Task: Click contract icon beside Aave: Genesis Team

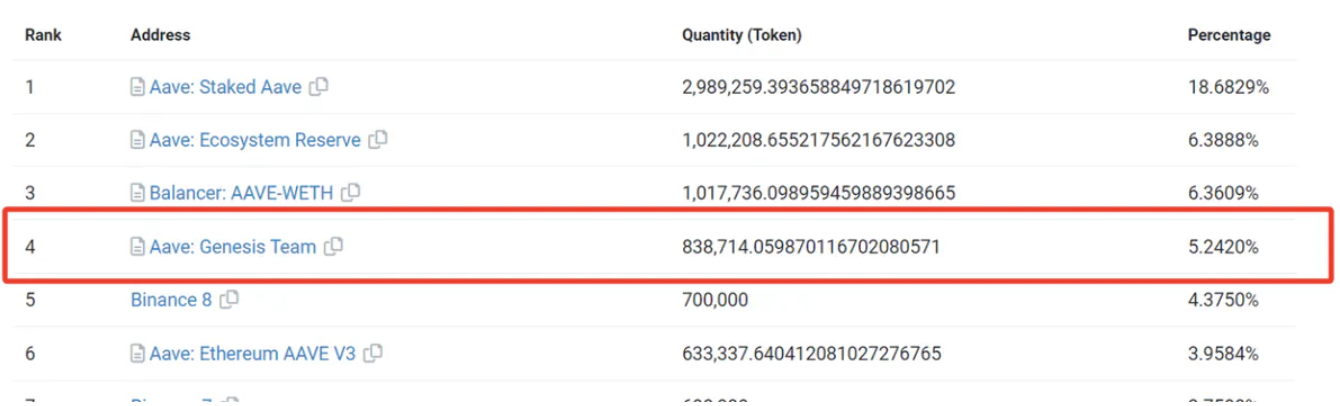Action: click(x=138, y=247)
